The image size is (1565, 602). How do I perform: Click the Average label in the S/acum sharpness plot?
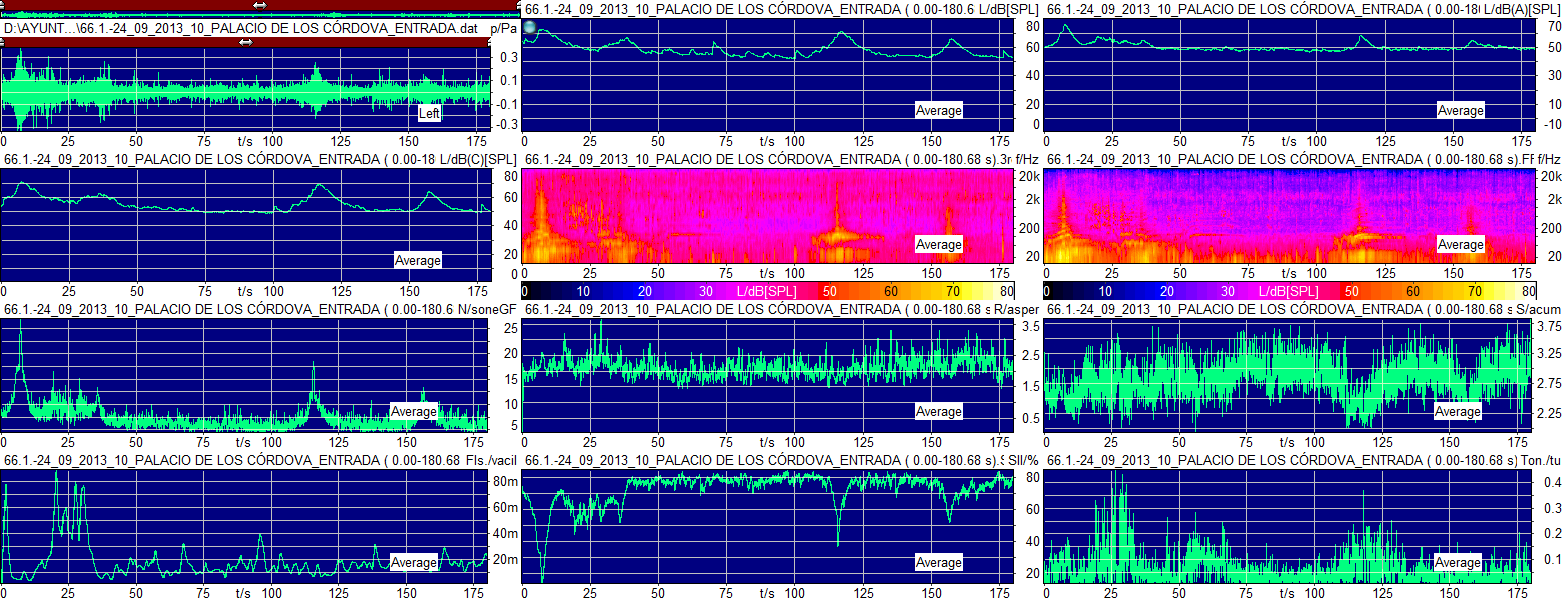click(1458, 412)
